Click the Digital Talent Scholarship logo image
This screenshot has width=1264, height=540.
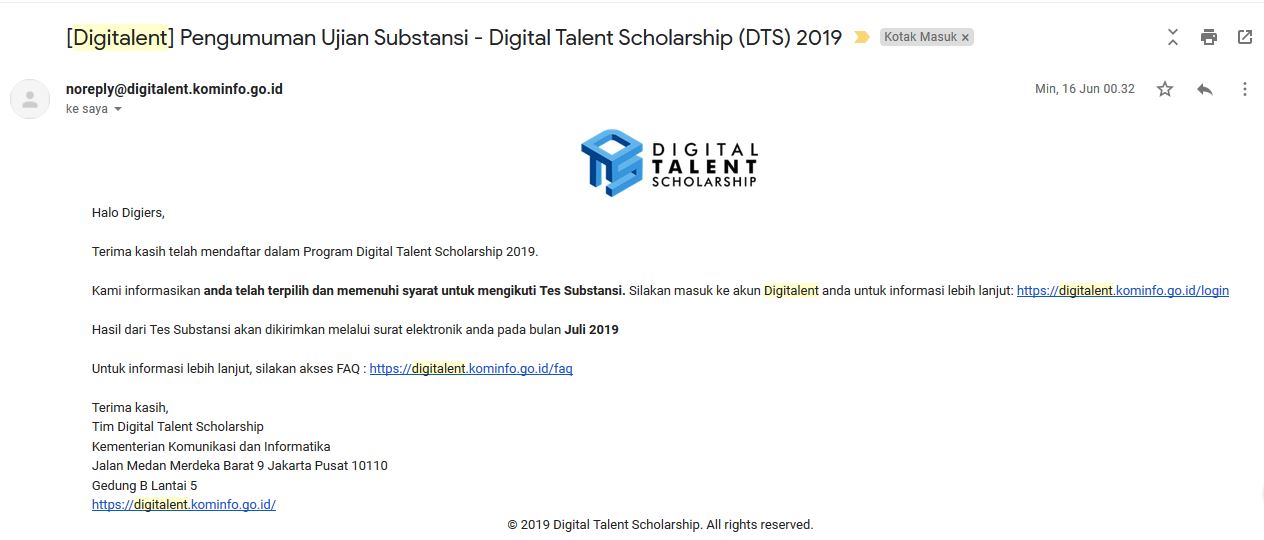click(x=668, y=162)
